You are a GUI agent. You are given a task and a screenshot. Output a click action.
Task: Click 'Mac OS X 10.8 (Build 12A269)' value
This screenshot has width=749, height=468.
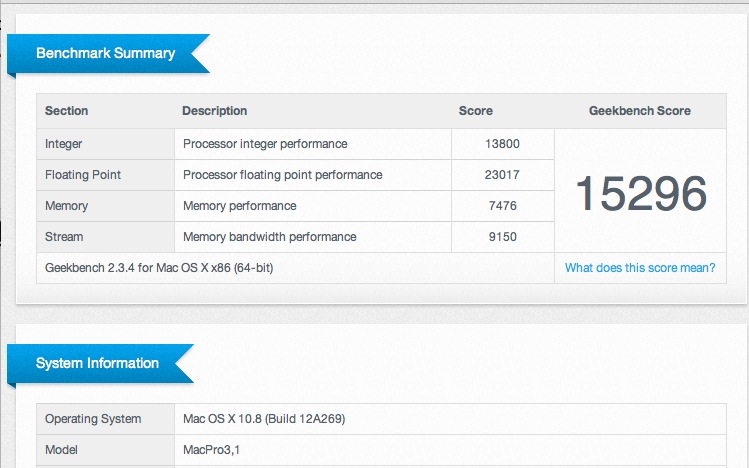tap(264, 419)
